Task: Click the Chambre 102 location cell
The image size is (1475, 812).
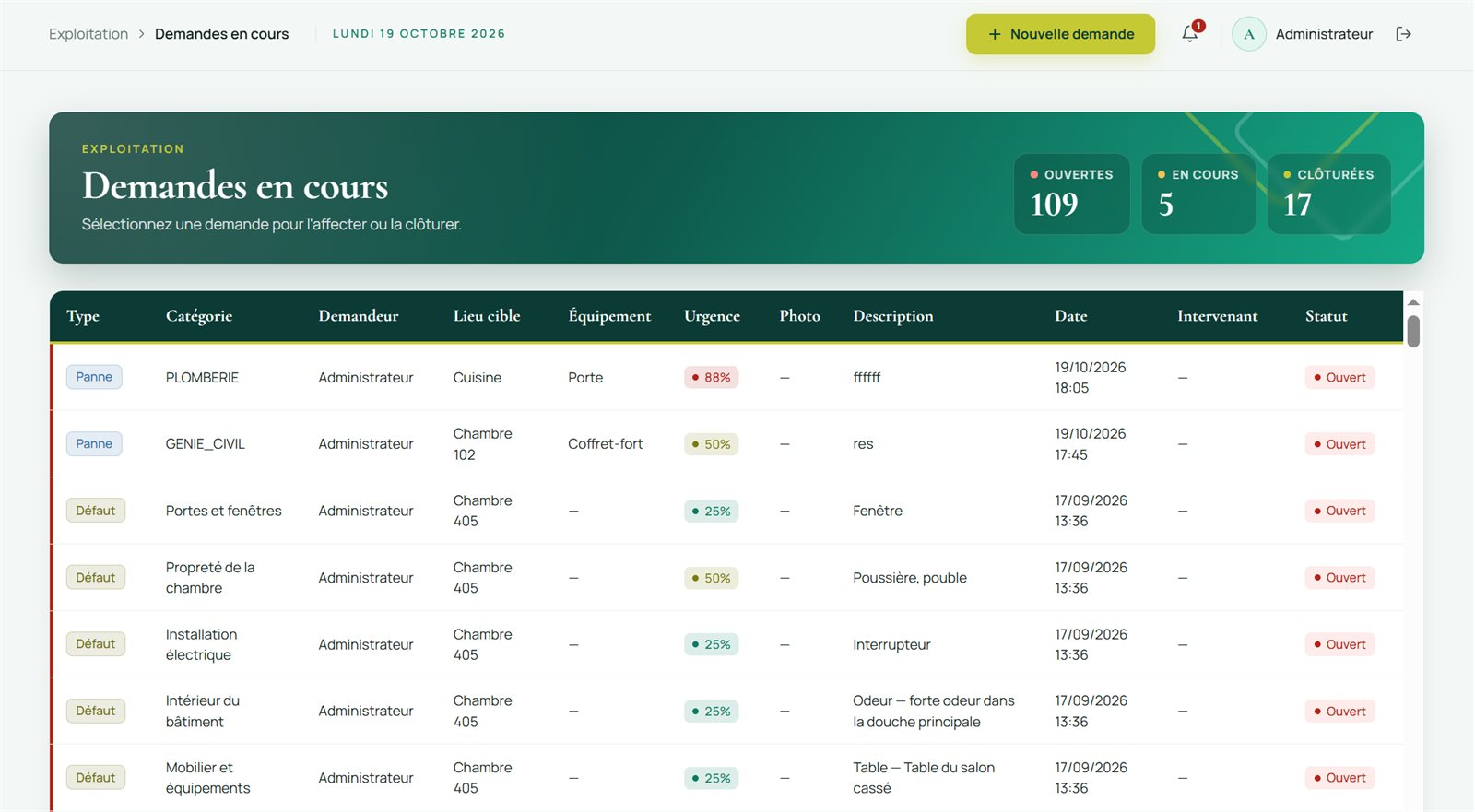Action: [x=482, y=444]
